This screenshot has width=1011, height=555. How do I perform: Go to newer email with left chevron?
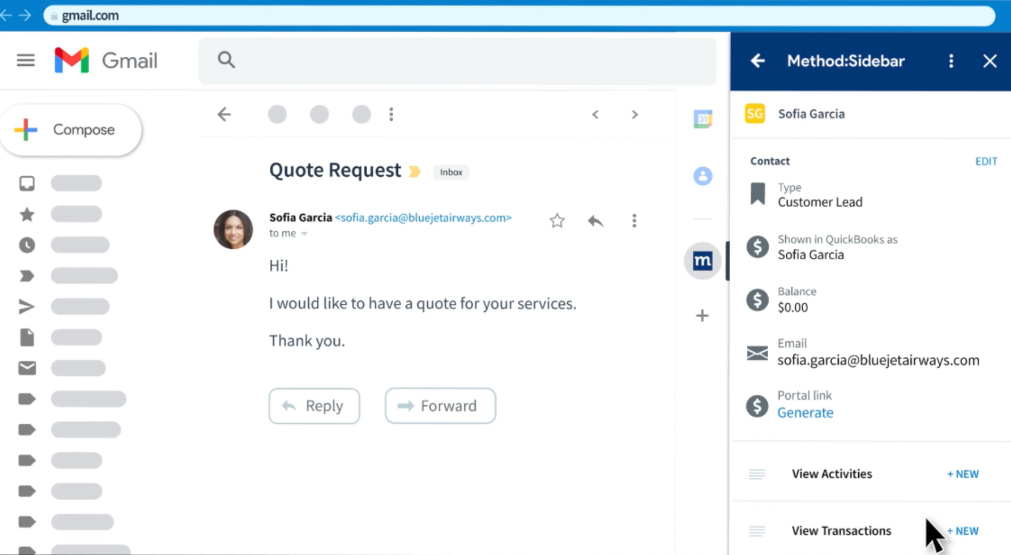pyautogui.click(x=595, y=115)
